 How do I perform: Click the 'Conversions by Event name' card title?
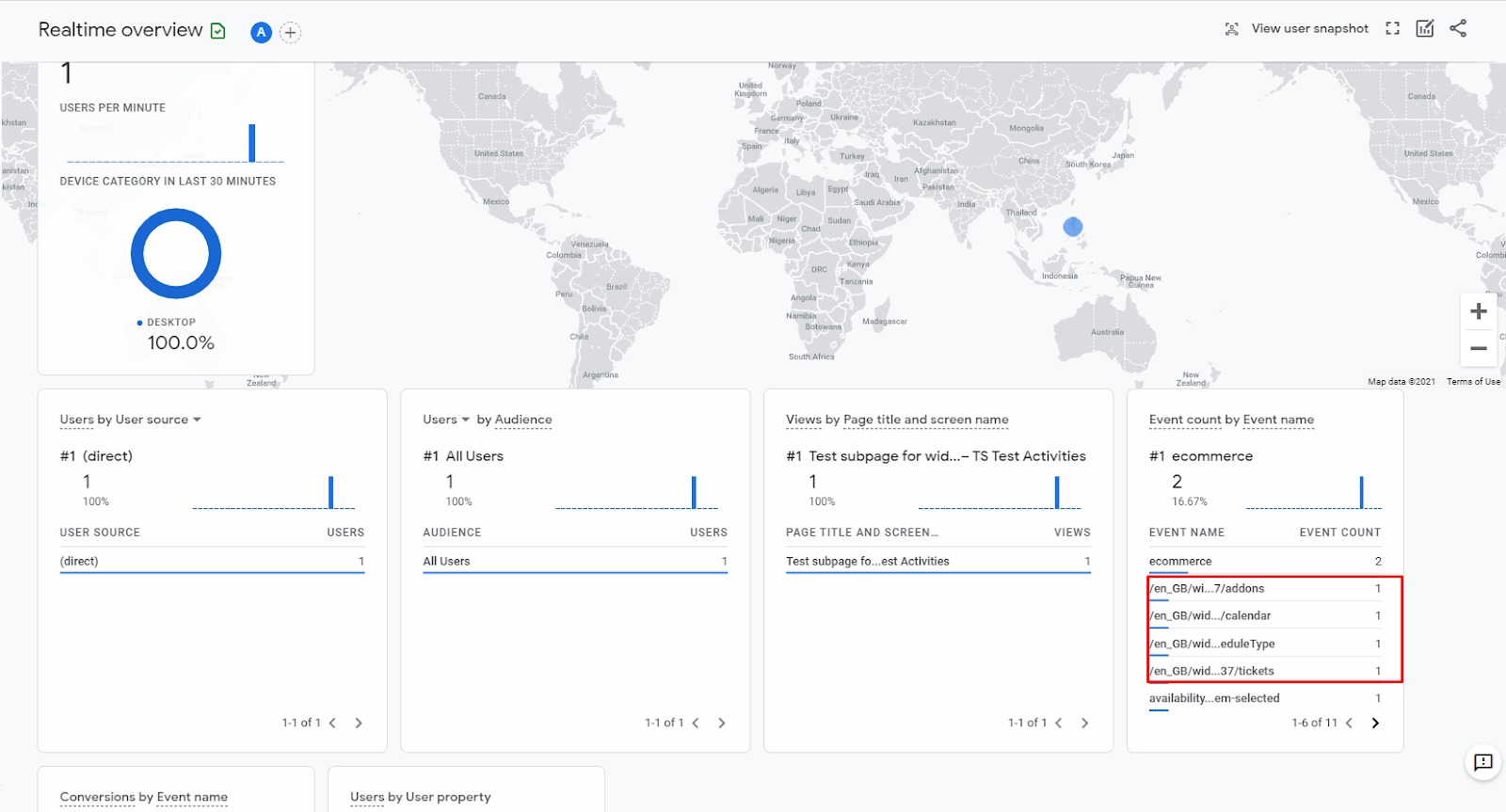[144, 797]
